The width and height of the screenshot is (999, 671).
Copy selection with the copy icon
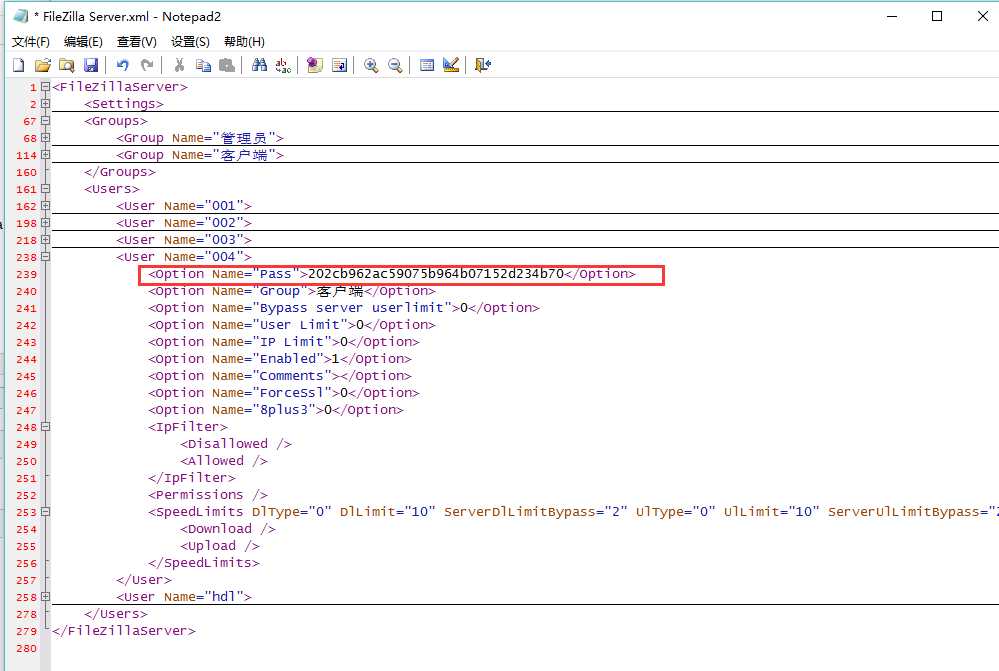click(203, 65)
